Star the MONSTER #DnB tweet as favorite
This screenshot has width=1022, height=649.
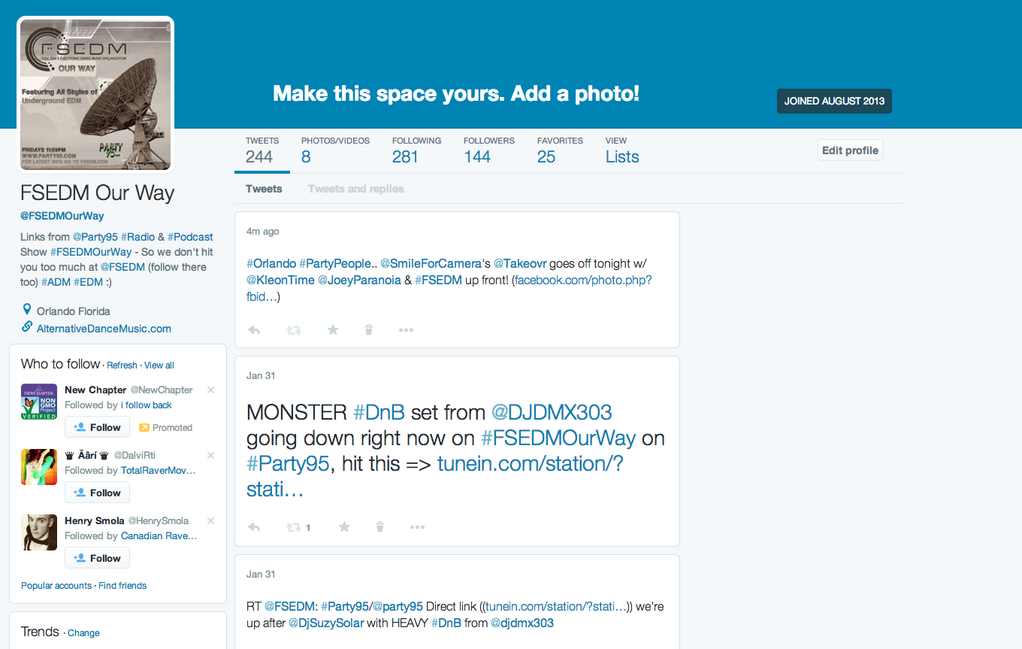(x=344, y=526)
